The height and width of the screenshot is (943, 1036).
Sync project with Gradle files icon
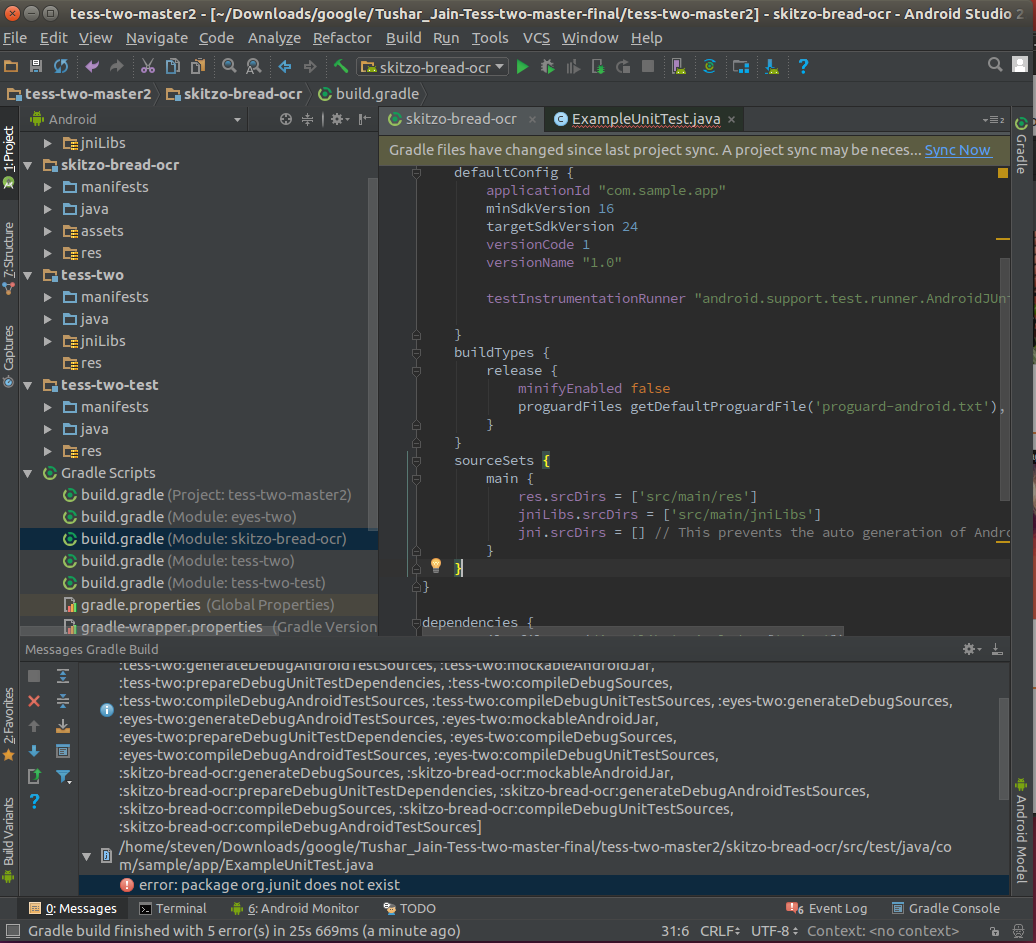click(710, 66)
